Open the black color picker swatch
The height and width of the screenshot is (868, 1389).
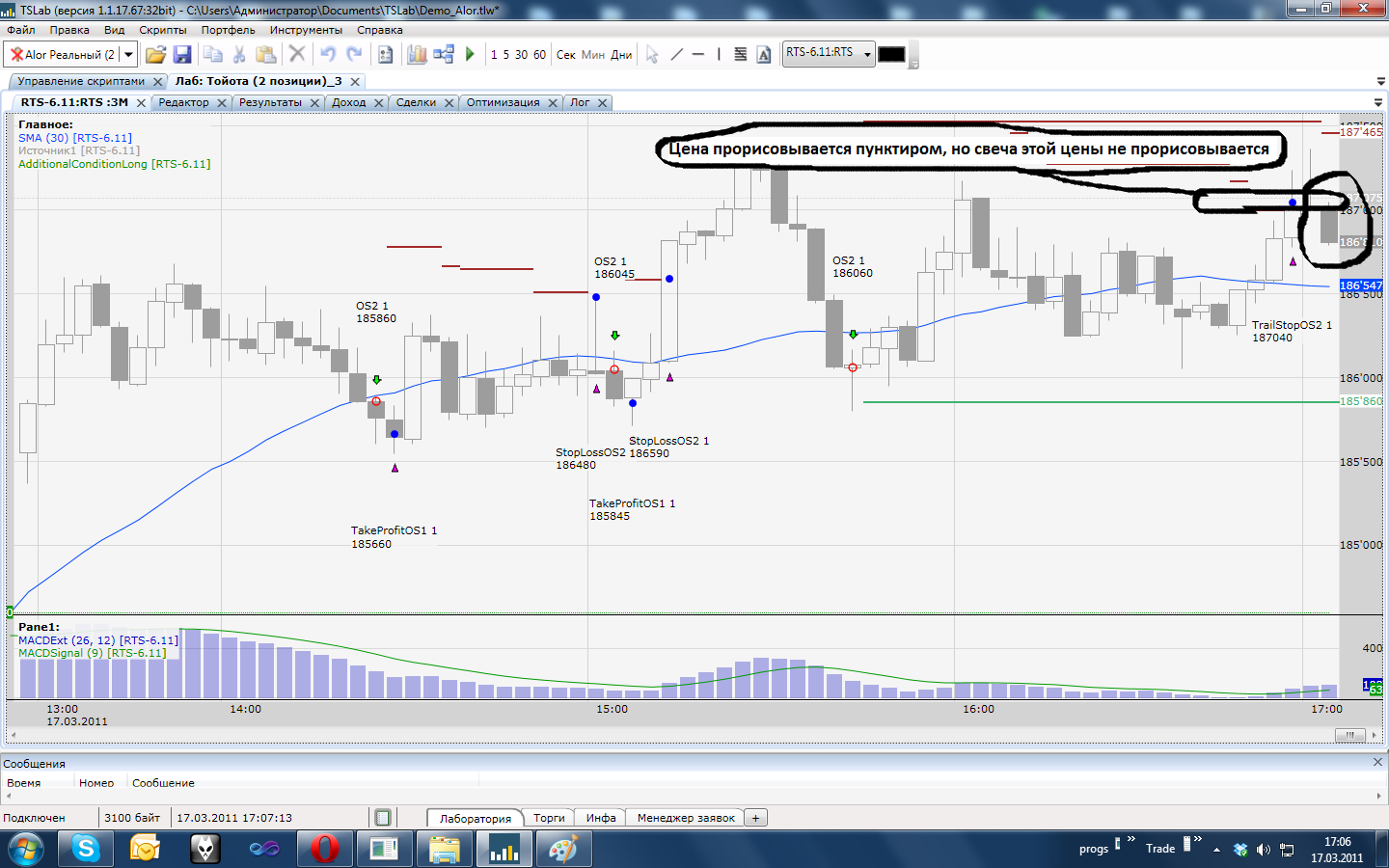[891, 54]
